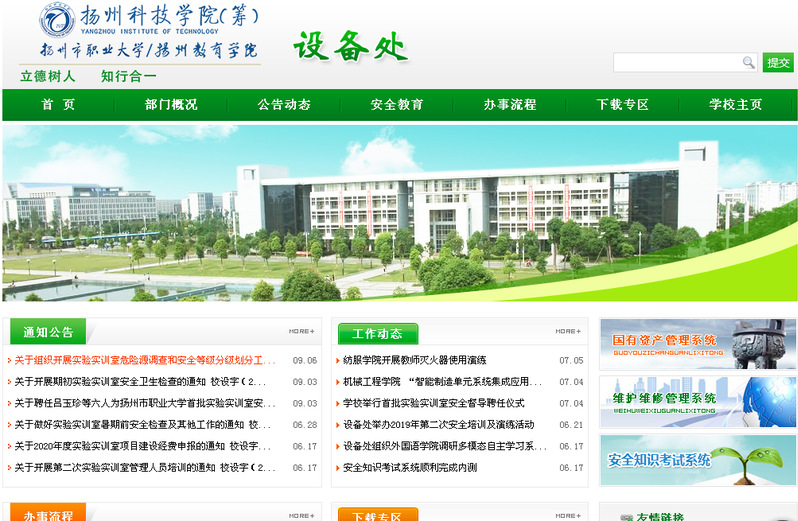This screenshot has width=798, height=521.
Task: Click the magnifier icon in search box
Action: pos(748,63)
